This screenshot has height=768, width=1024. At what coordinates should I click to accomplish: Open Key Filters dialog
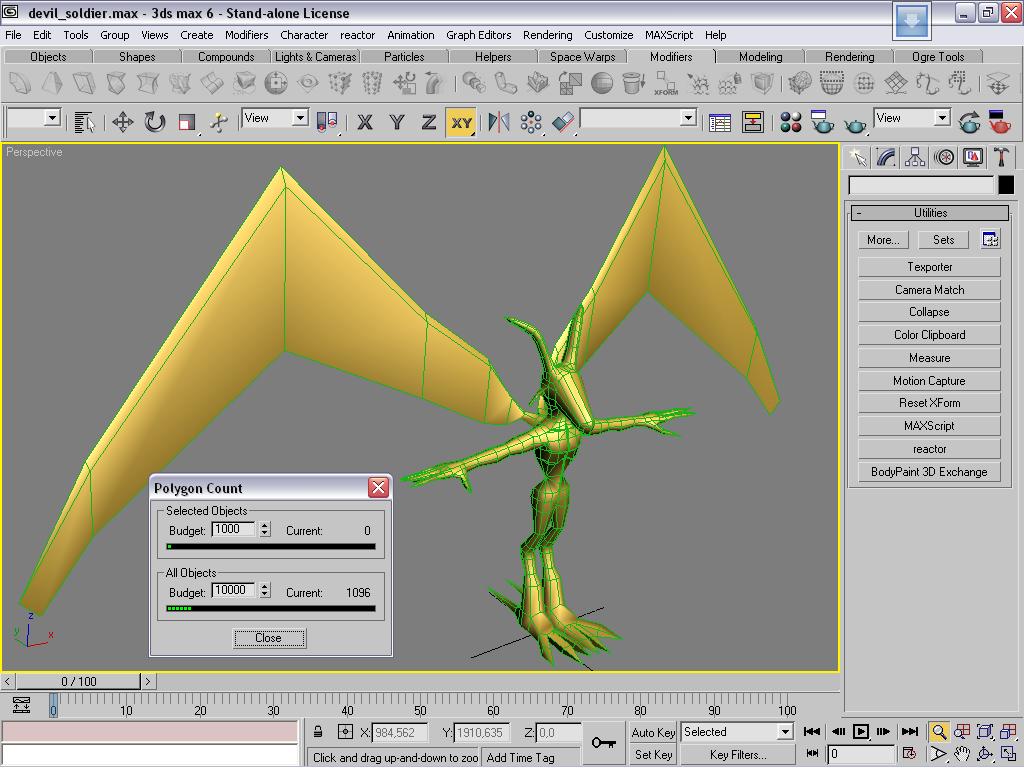tap(738, 754)
